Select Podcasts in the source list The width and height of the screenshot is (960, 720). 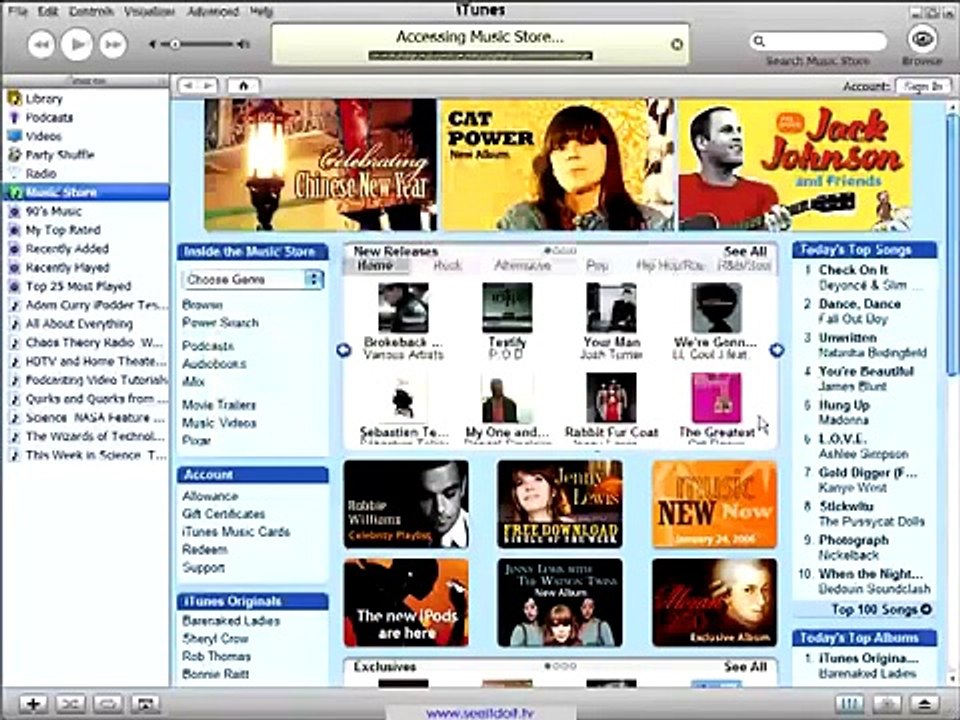pos(85,118)
